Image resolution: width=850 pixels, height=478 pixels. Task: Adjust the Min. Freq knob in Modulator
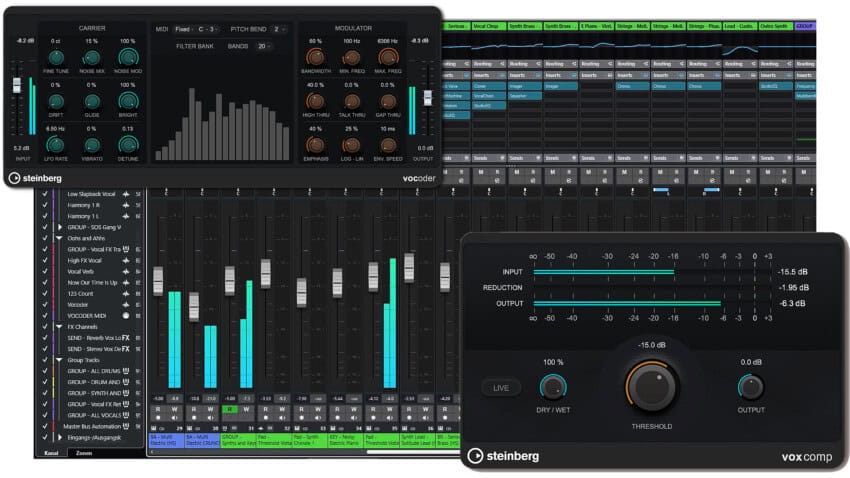(x=352, y=57)
